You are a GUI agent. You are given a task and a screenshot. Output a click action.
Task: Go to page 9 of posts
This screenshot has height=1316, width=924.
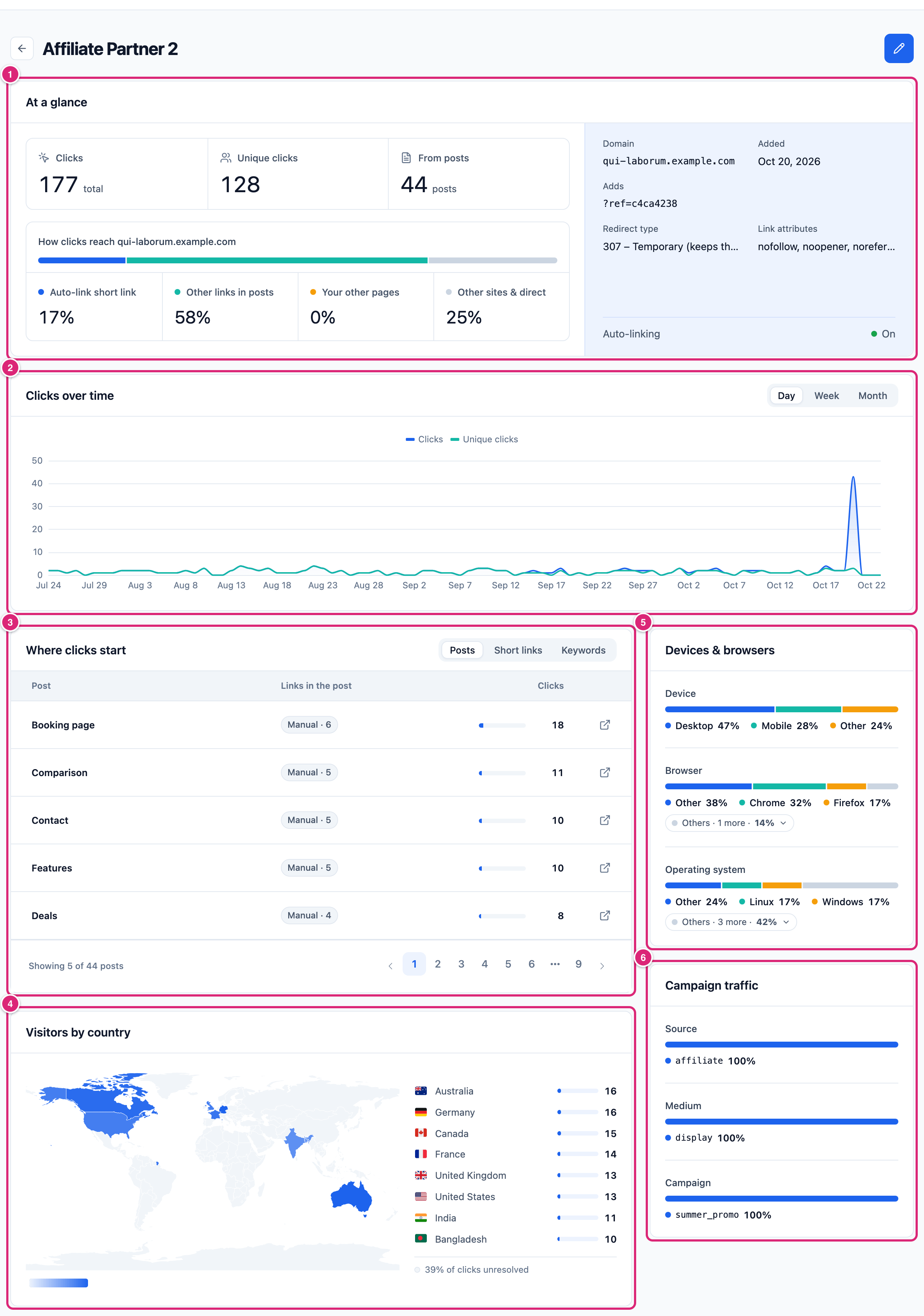[579, 964]
